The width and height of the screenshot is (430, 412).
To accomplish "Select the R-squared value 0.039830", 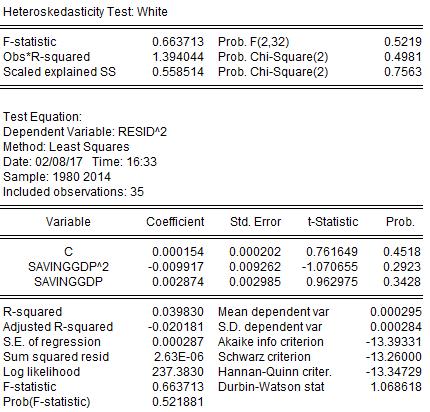I will [x=178, y=312].
